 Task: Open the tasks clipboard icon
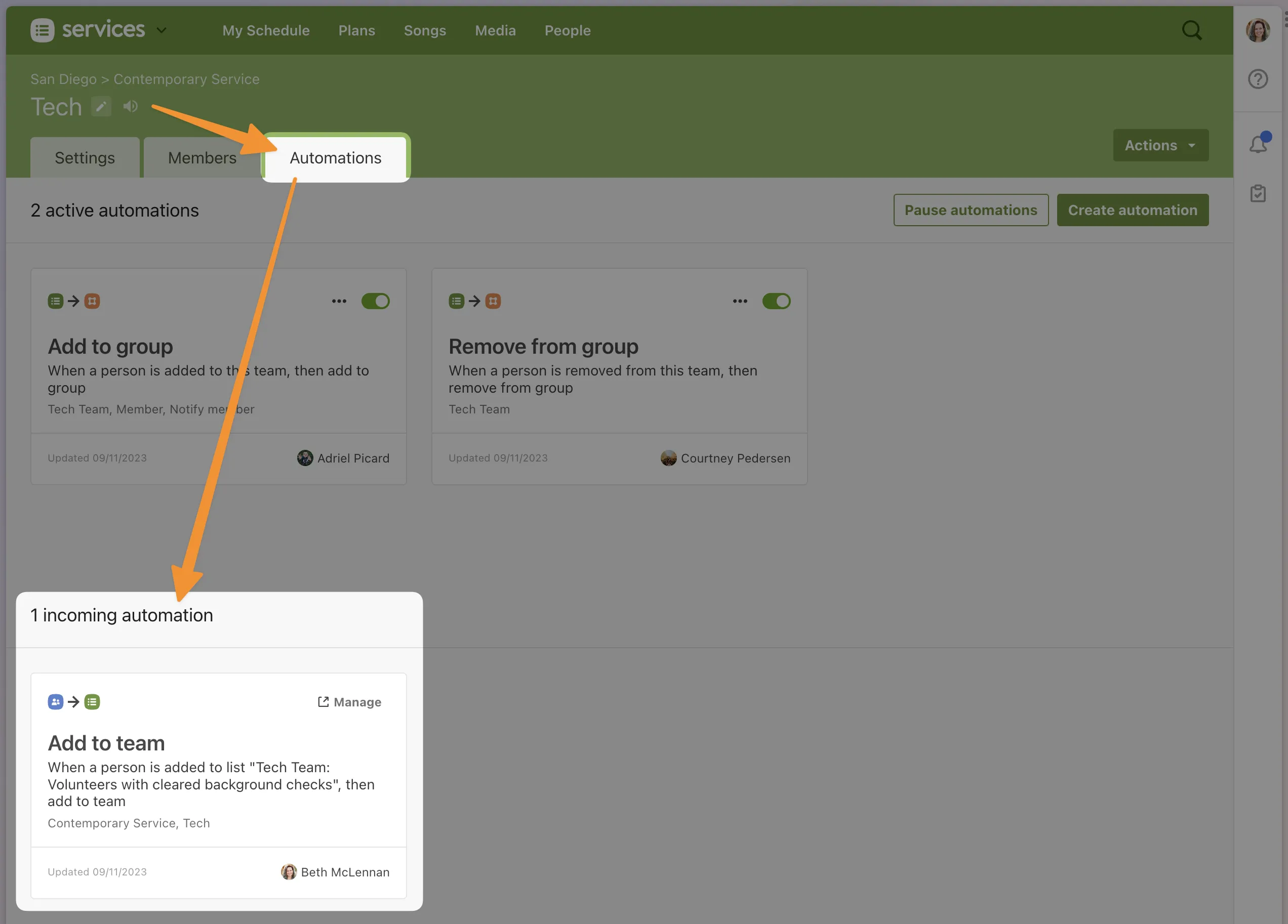coord(1258,193)
